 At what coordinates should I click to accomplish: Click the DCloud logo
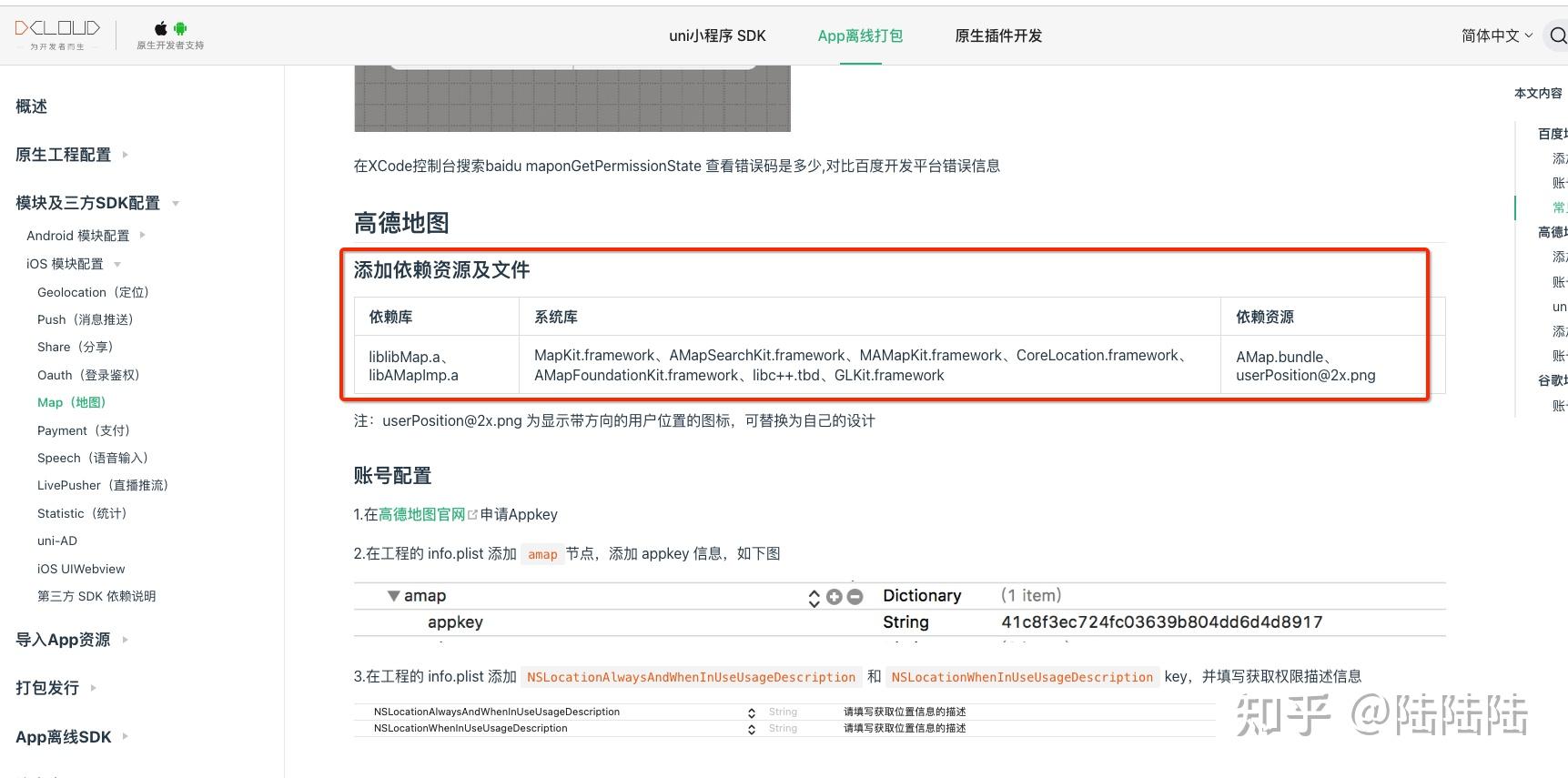pyautogui.click(x=57, y=35)
